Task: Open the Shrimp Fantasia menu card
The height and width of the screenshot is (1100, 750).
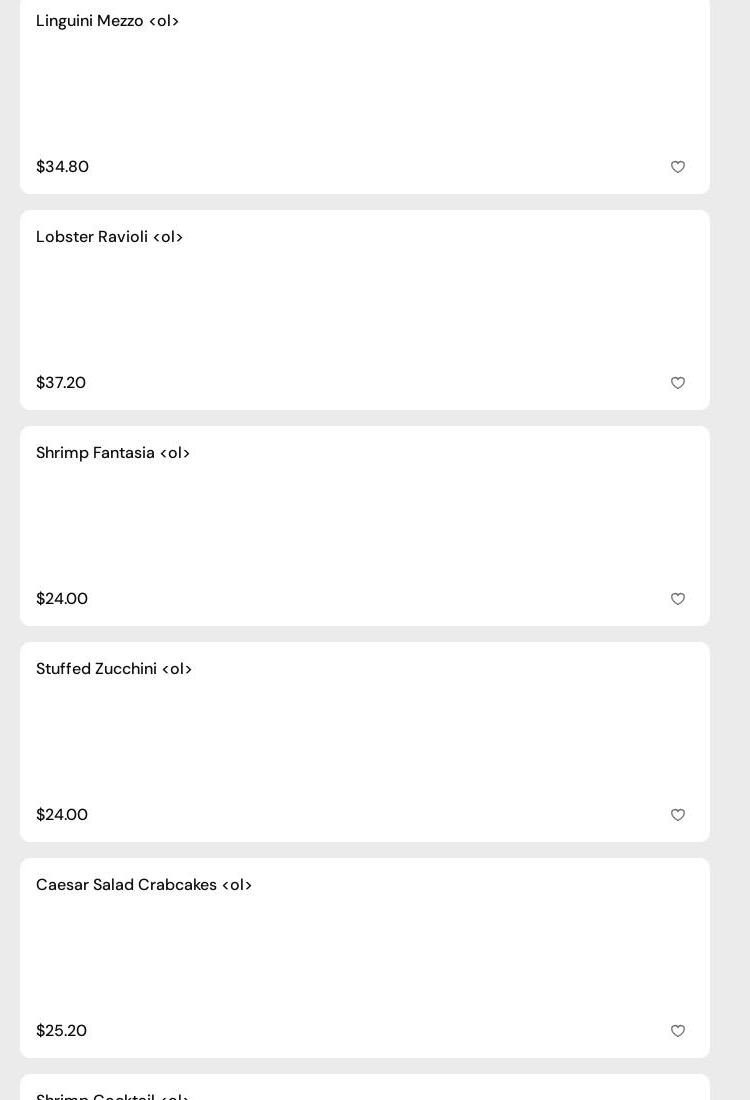Action: pos(365,526)
